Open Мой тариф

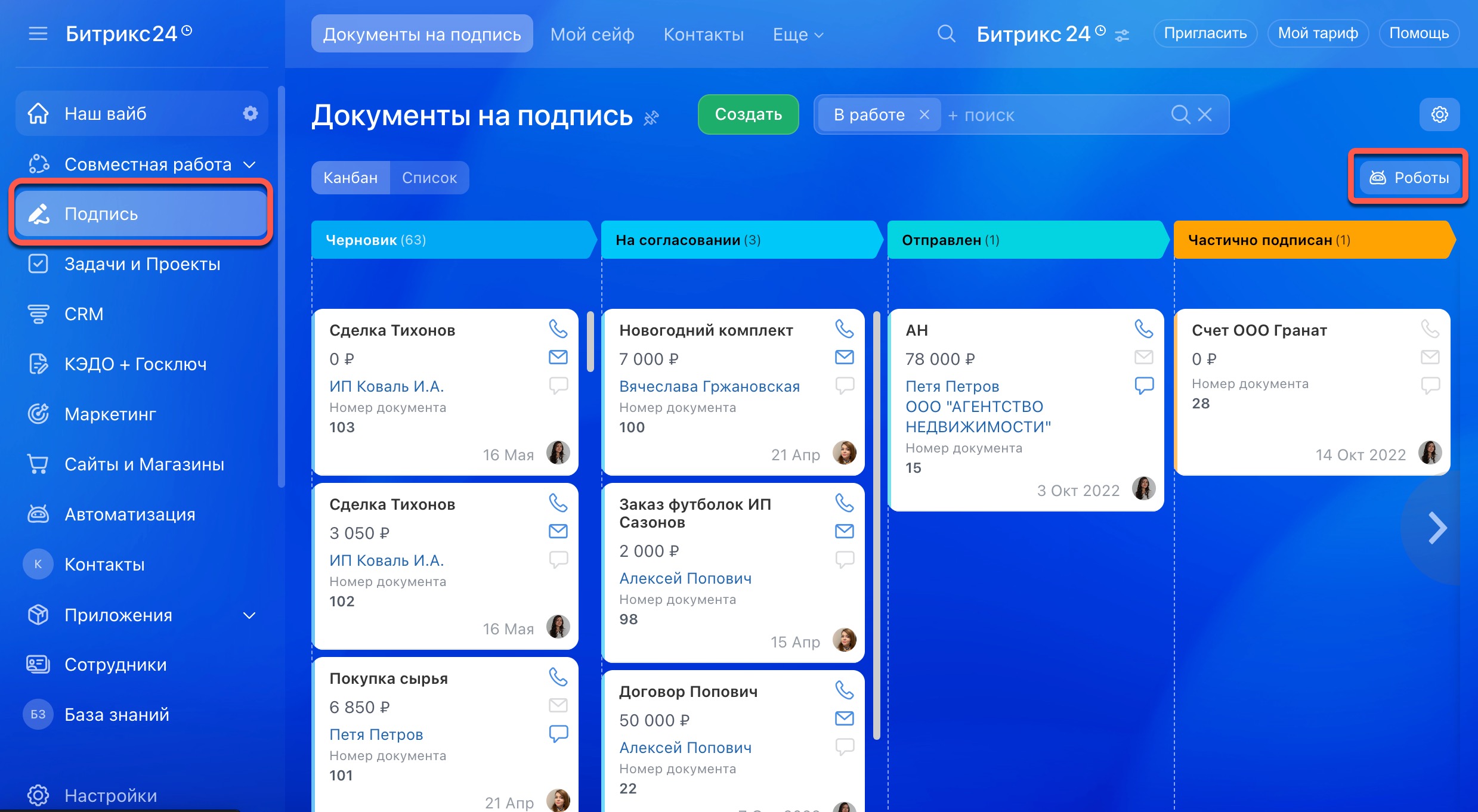pyautogui.click(x=1318, y=33)
